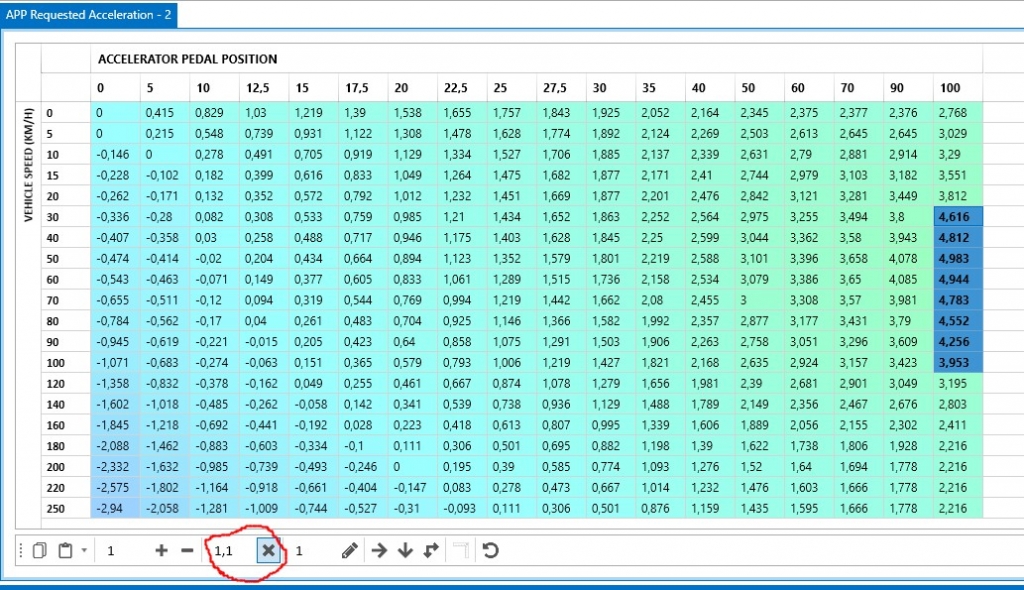Viewport: 1024px width, 590px height.
Task: Click highlighted cell 4,983
Action: pyautogui.click(x=957, y=259)
